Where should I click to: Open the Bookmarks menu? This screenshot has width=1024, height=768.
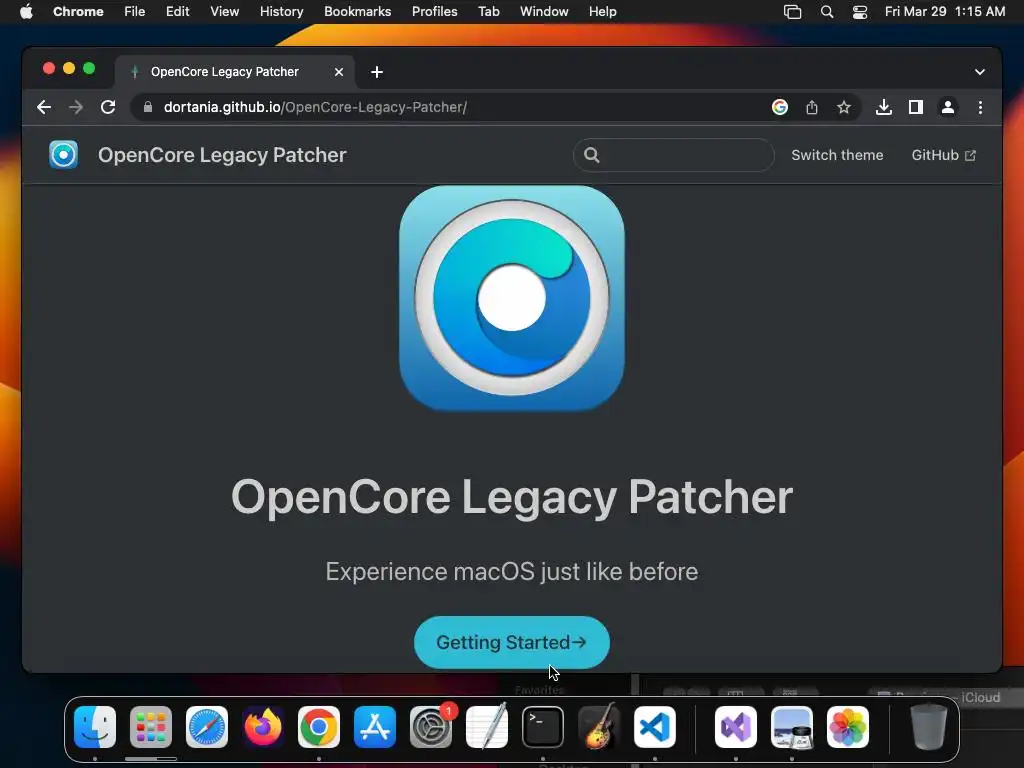[357, 11]
